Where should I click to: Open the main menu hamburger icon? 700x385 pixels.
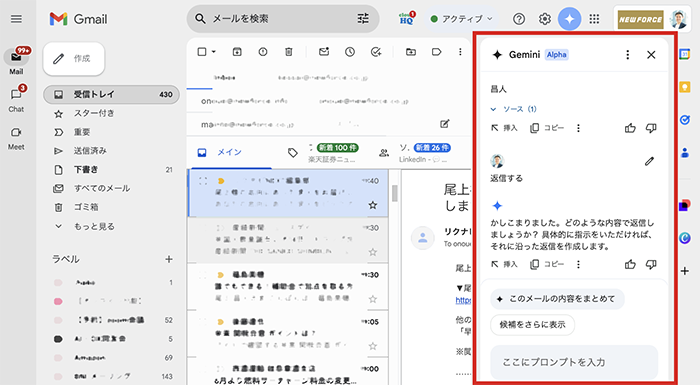pos(17,19)
